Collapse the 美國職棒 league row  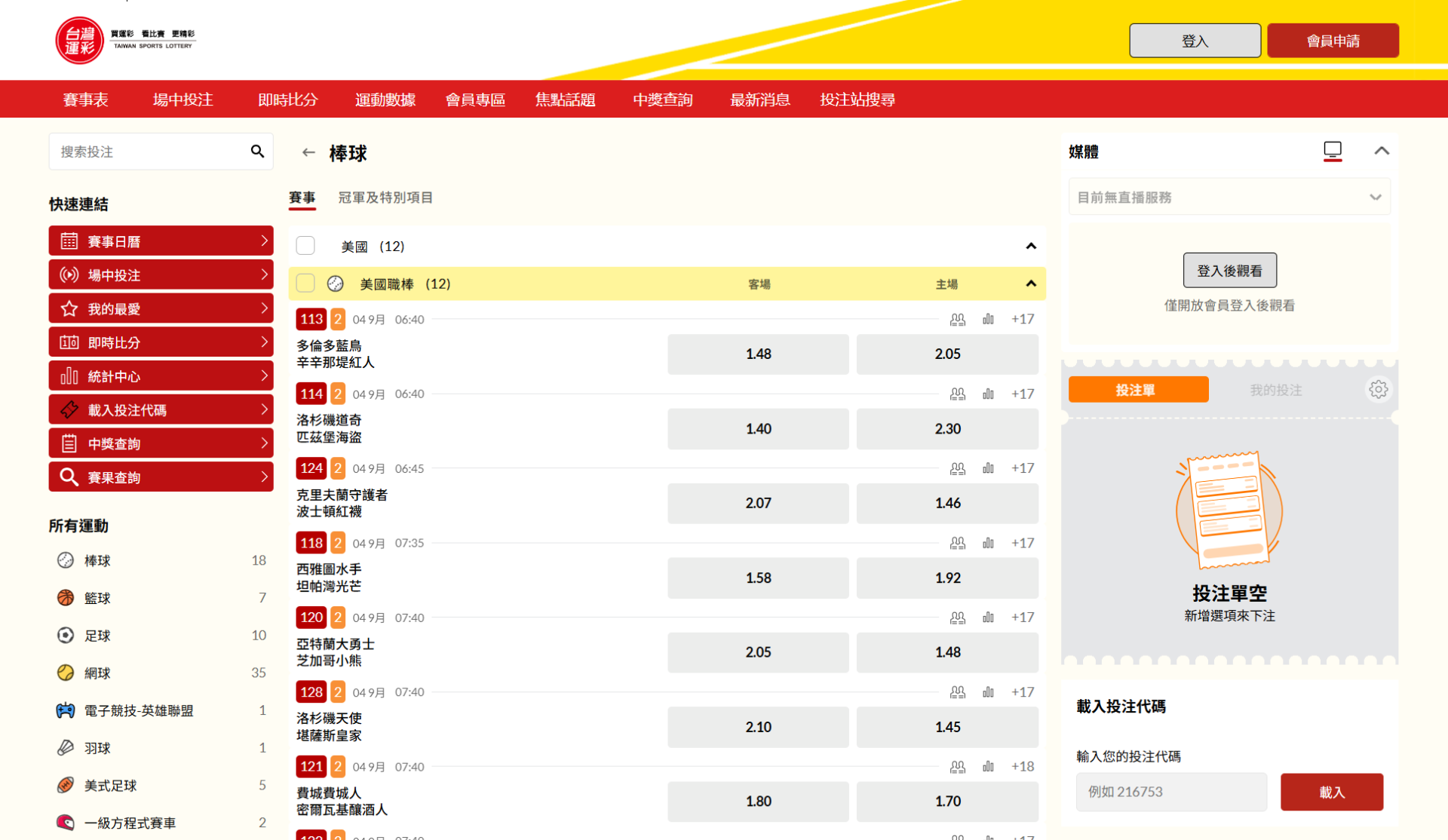[1031, 284]
